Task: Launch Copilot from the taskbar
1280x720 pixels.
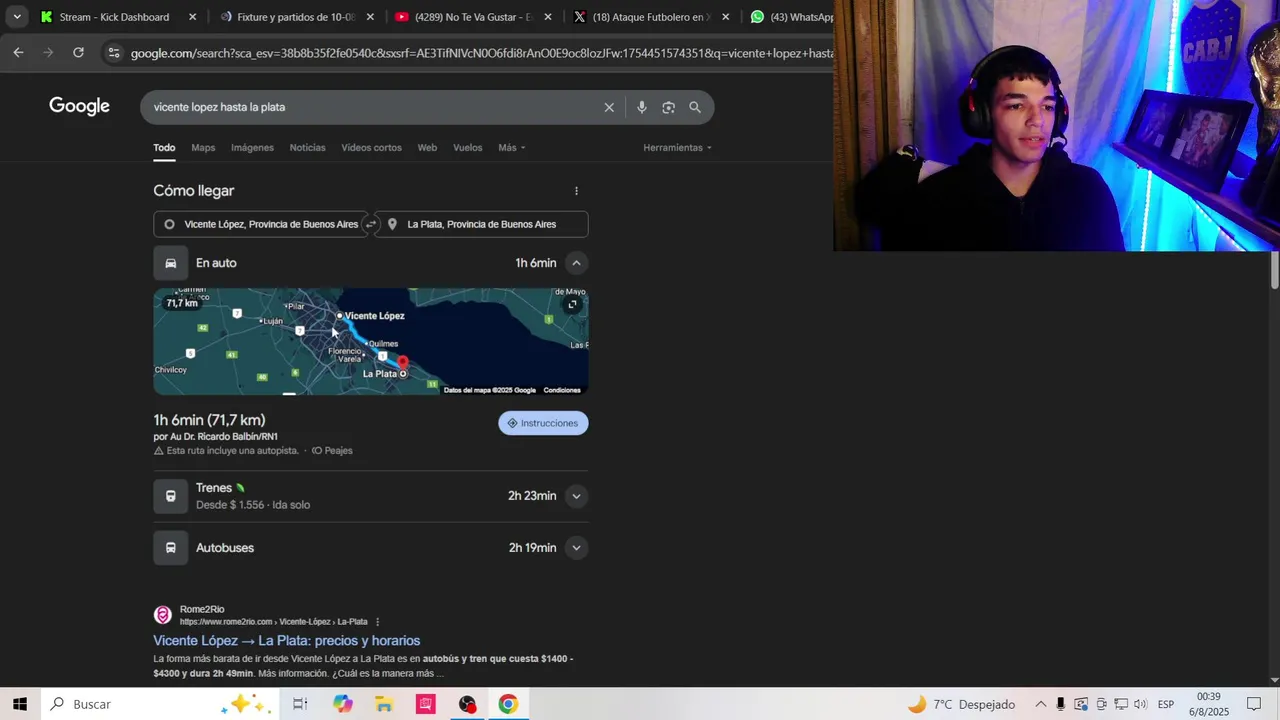Action: pyautogui.click(x=343, y=704)
